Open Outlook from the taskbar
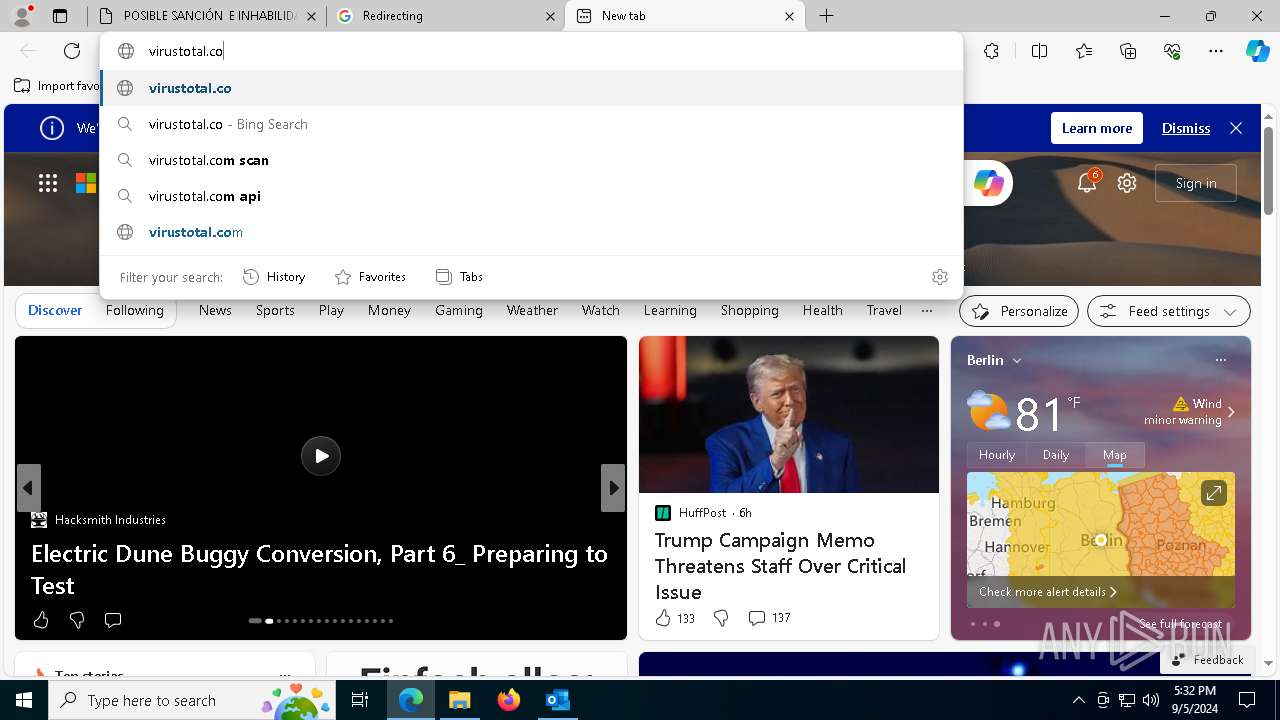Image resolution: width=1280 pixels, height=720 pixels. click(x=557, y=700)
